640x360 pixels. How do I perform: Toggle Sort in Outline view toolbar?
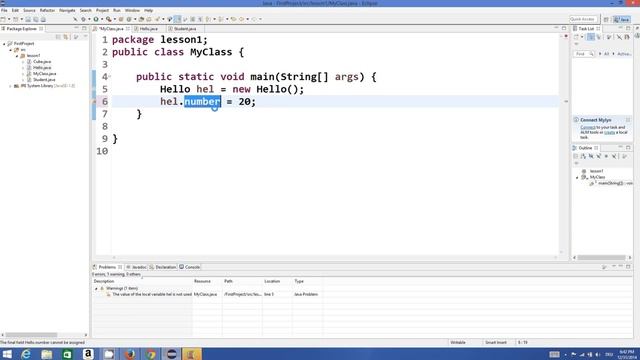click(583, 156)
